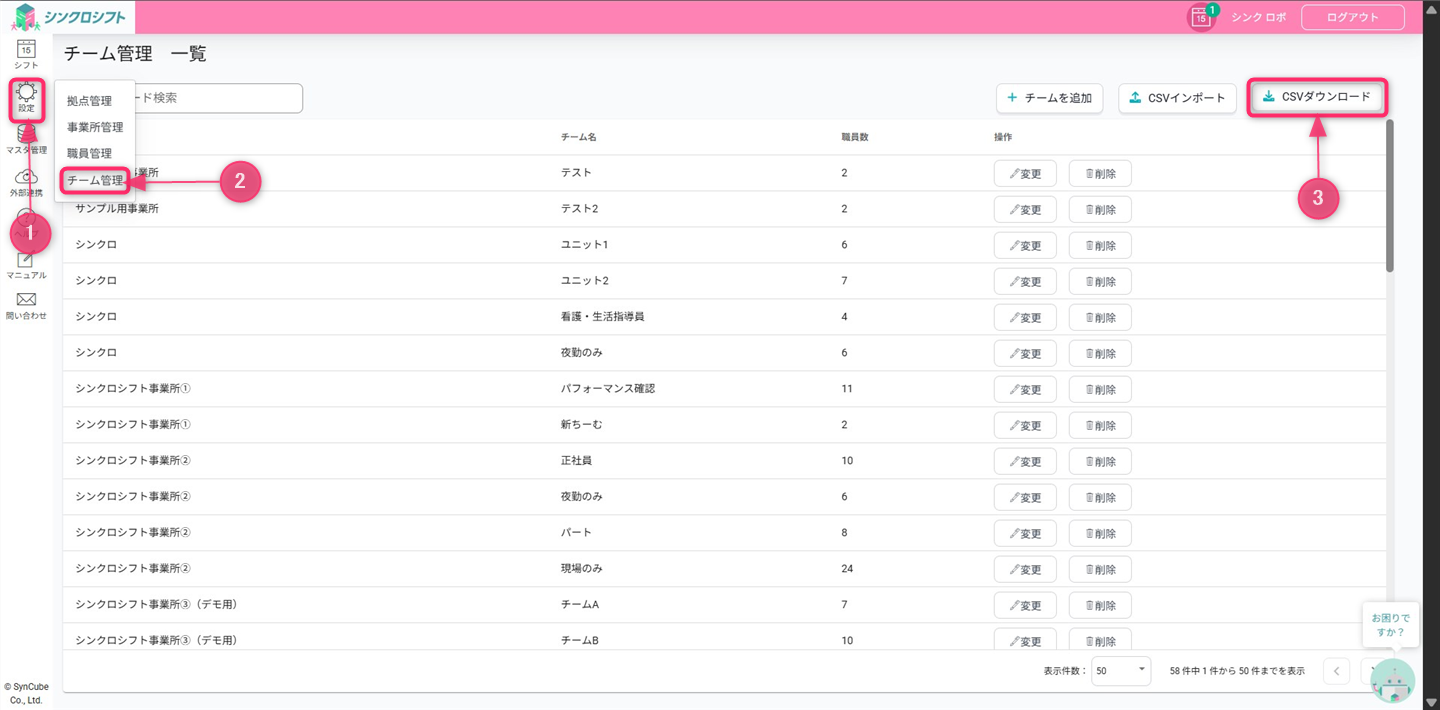1440x710 pixels.
Task: Click 削除 for 正社員 team
Action: (x=1100, y=461)
